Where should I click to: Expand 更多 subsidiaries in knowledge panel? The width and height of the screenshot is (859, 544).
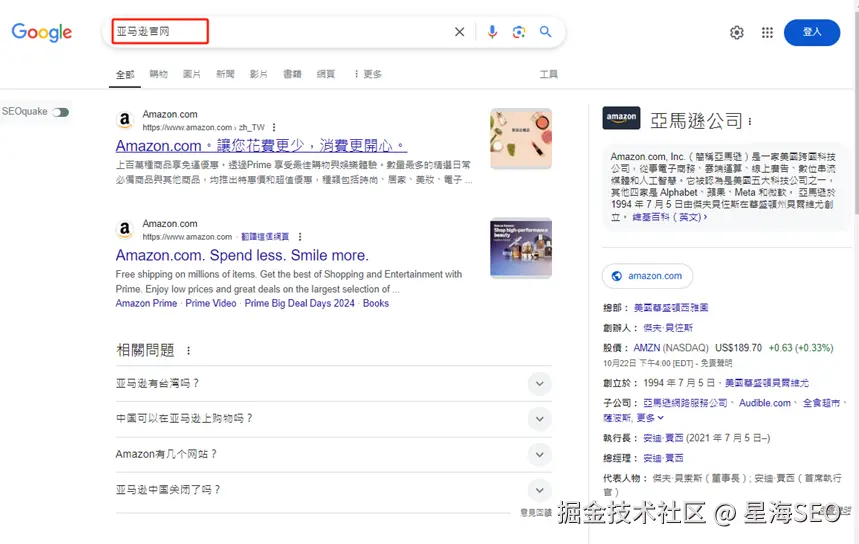pos(650,418)
